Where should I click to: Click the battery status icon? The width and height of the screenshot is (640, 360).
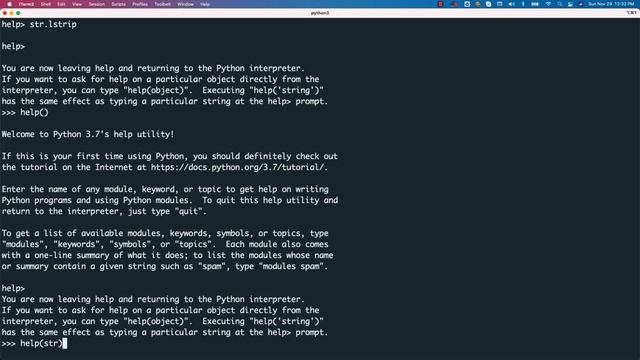coord(535,4)
